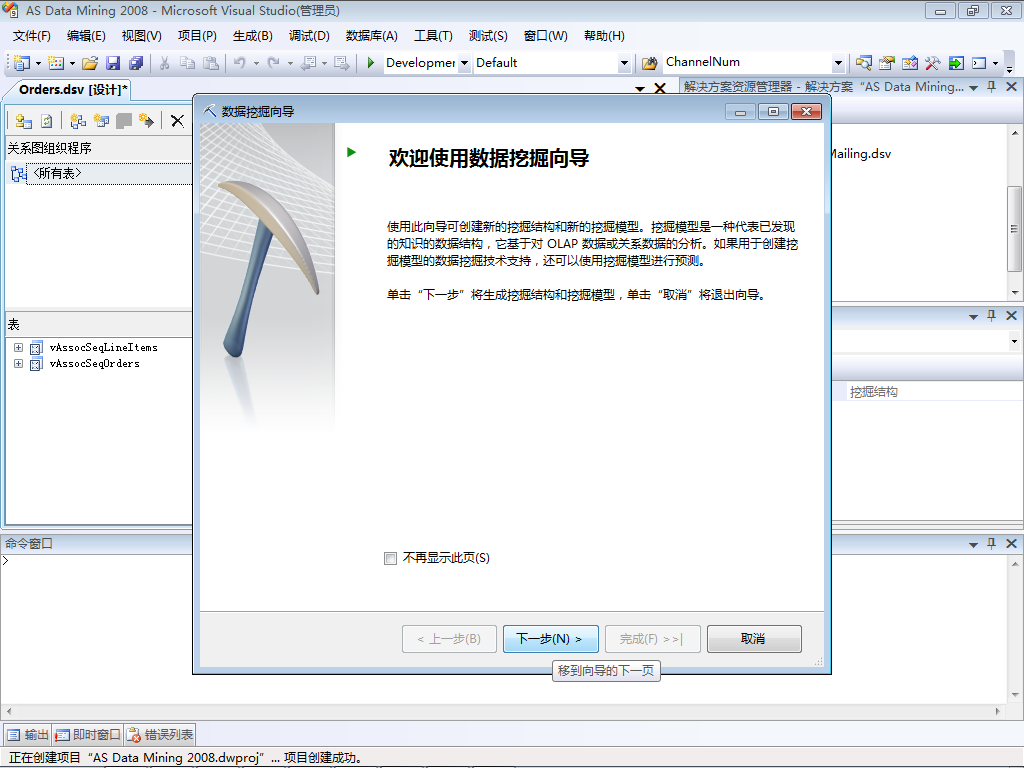Open the Undo history dropdown arrow

coord(256,63)
